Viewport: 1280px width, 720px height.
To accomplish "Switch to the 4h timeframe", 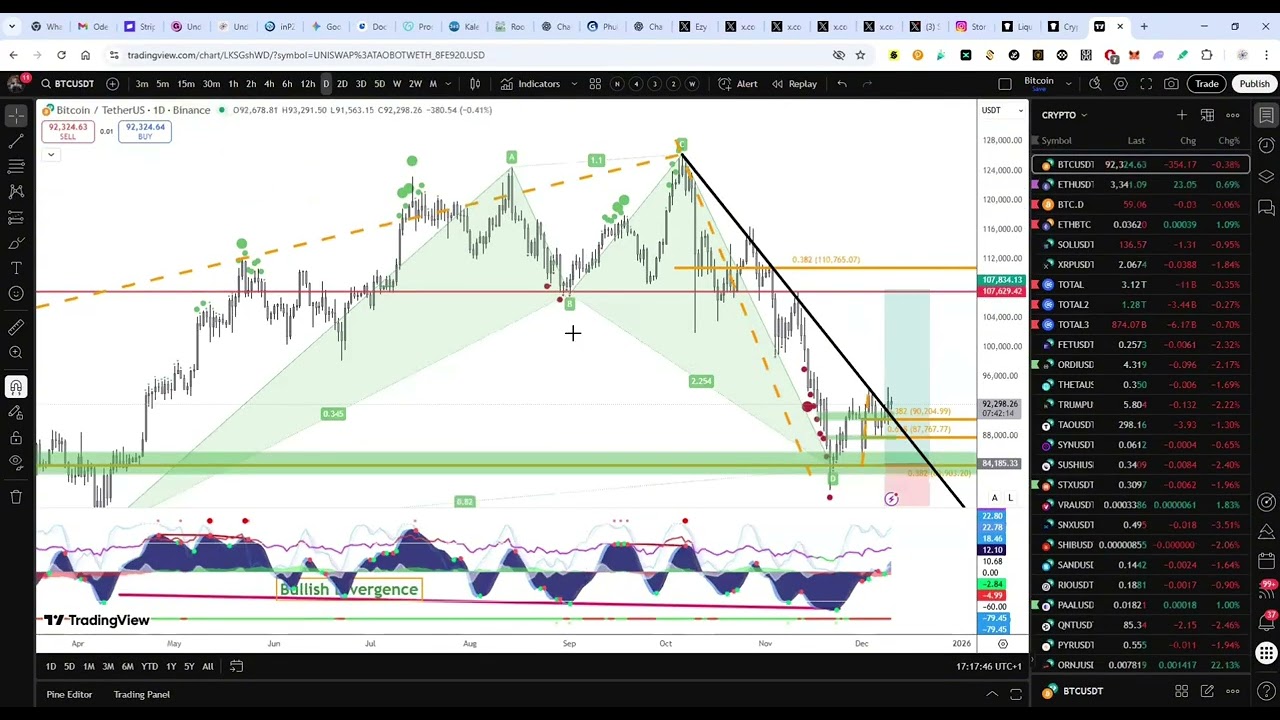I will click(x=269, y=84).
